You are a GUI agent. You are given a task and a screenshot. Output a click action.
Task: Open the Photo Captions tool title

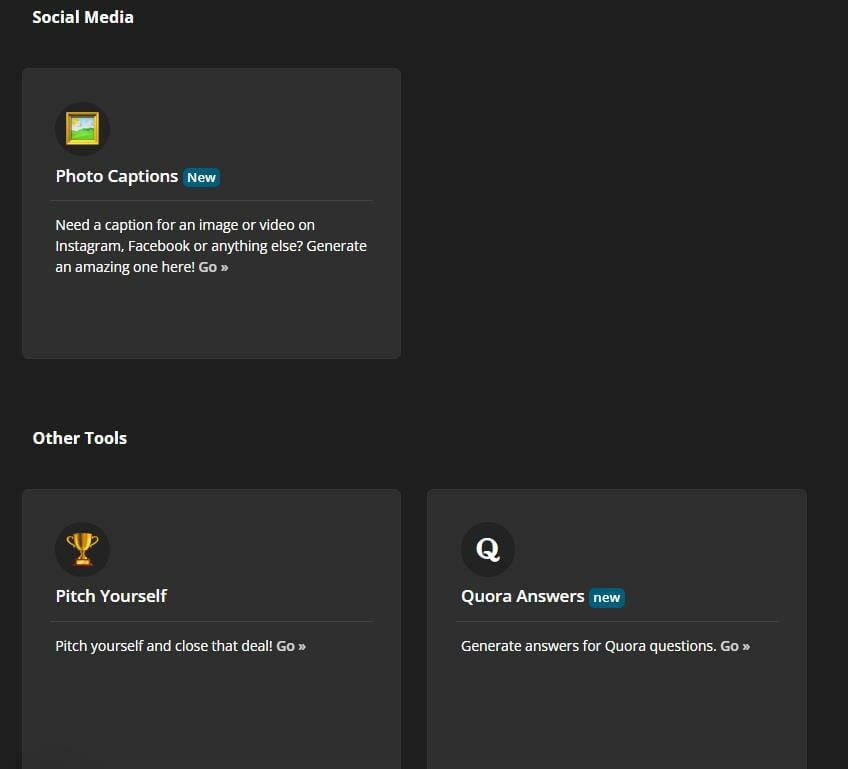click(x=117, y=176)
